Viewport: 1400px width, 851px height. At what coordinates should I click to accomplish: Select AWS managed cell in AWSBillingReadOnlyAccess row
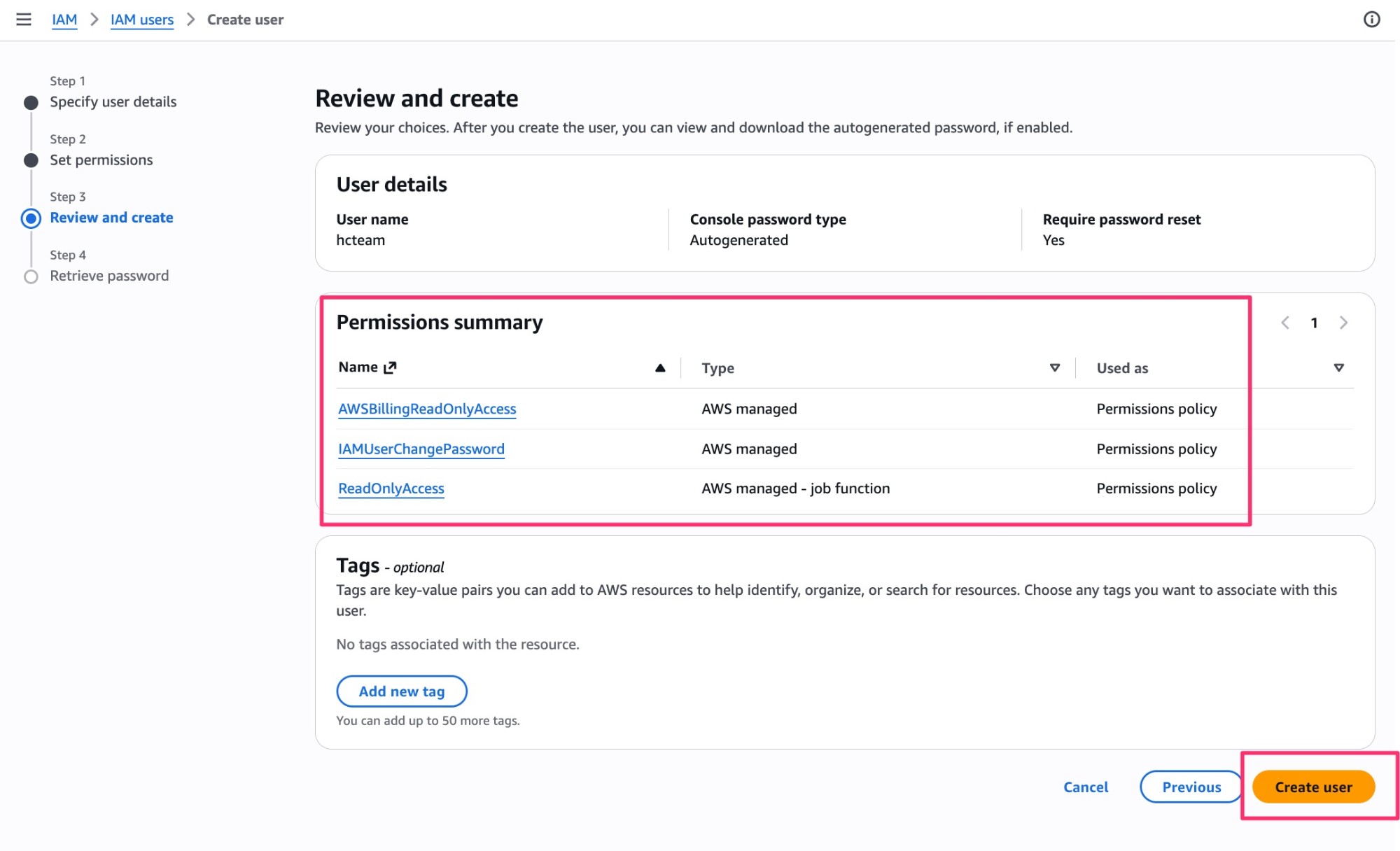coord(749,409)
